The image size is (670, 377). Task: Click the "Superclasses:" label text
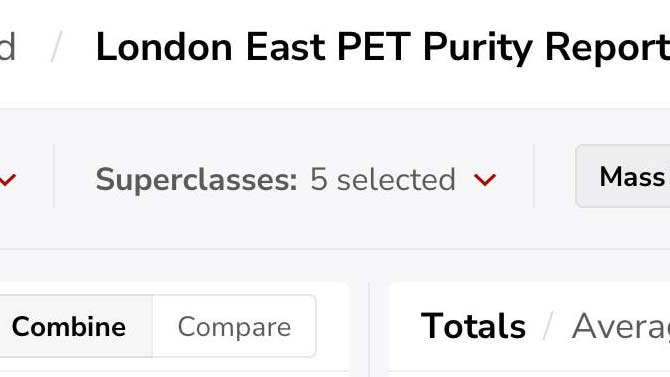[x=196, y=179]
